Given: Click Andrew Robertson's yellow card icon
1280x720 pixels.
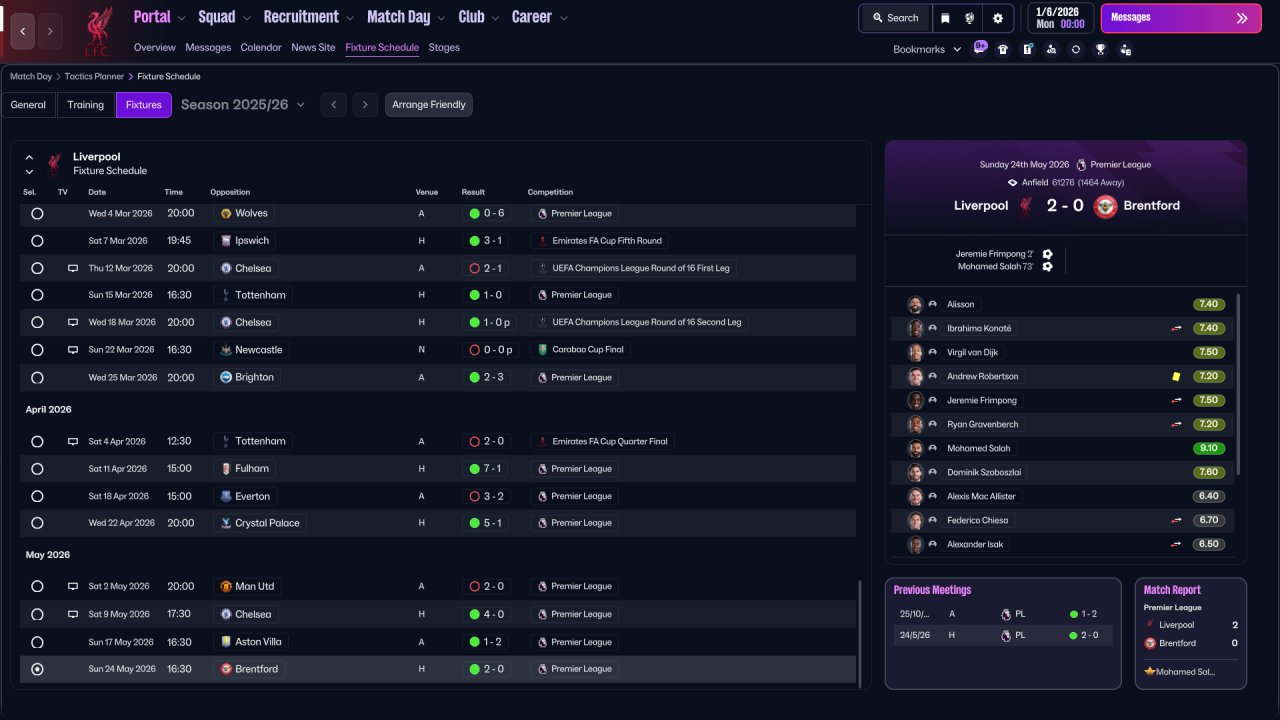Looking at the screenshot, I should pyautogui.click(x=1177, y=376).
